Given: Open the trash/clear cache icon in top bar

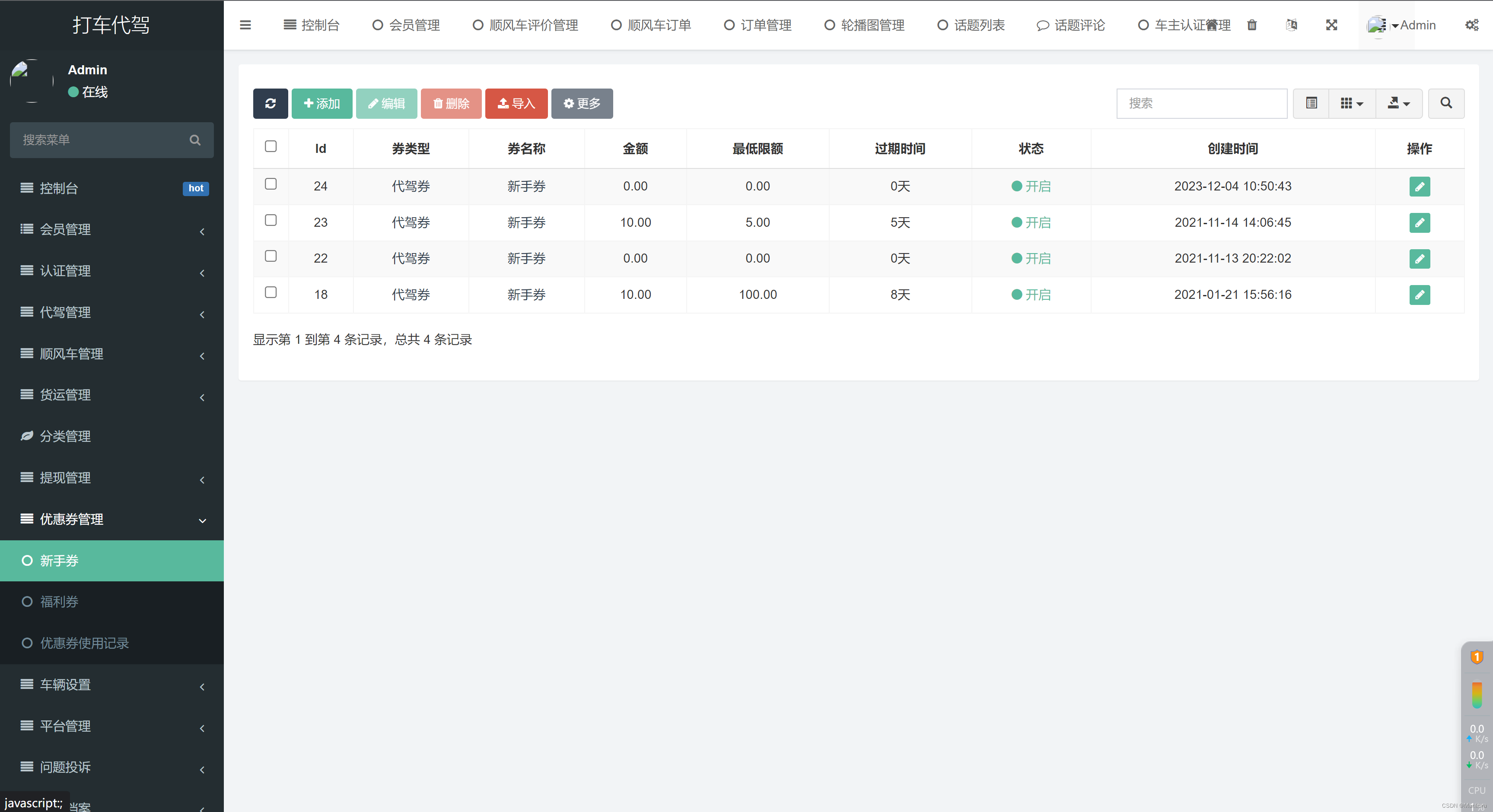Looking at the screenshot, I should [x=1252, y=25].
